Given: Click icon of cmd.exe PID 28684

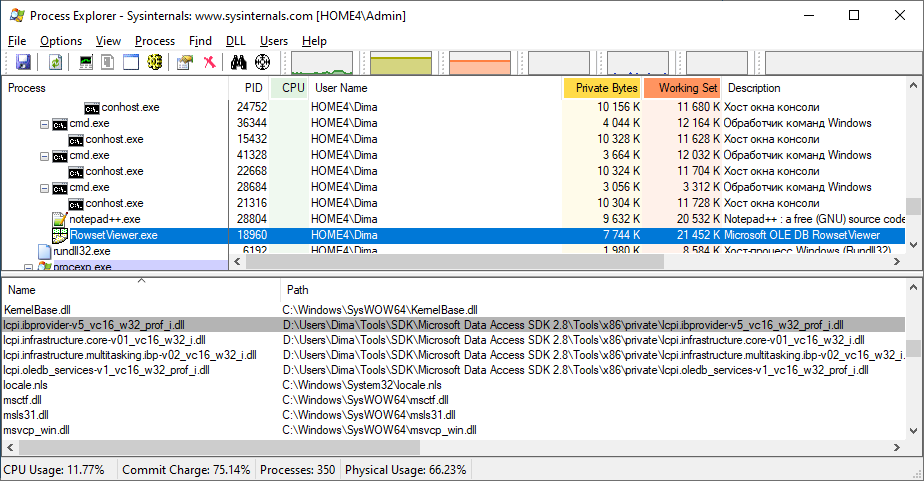Looking at the screenshot, I should (x=60, y=187).
